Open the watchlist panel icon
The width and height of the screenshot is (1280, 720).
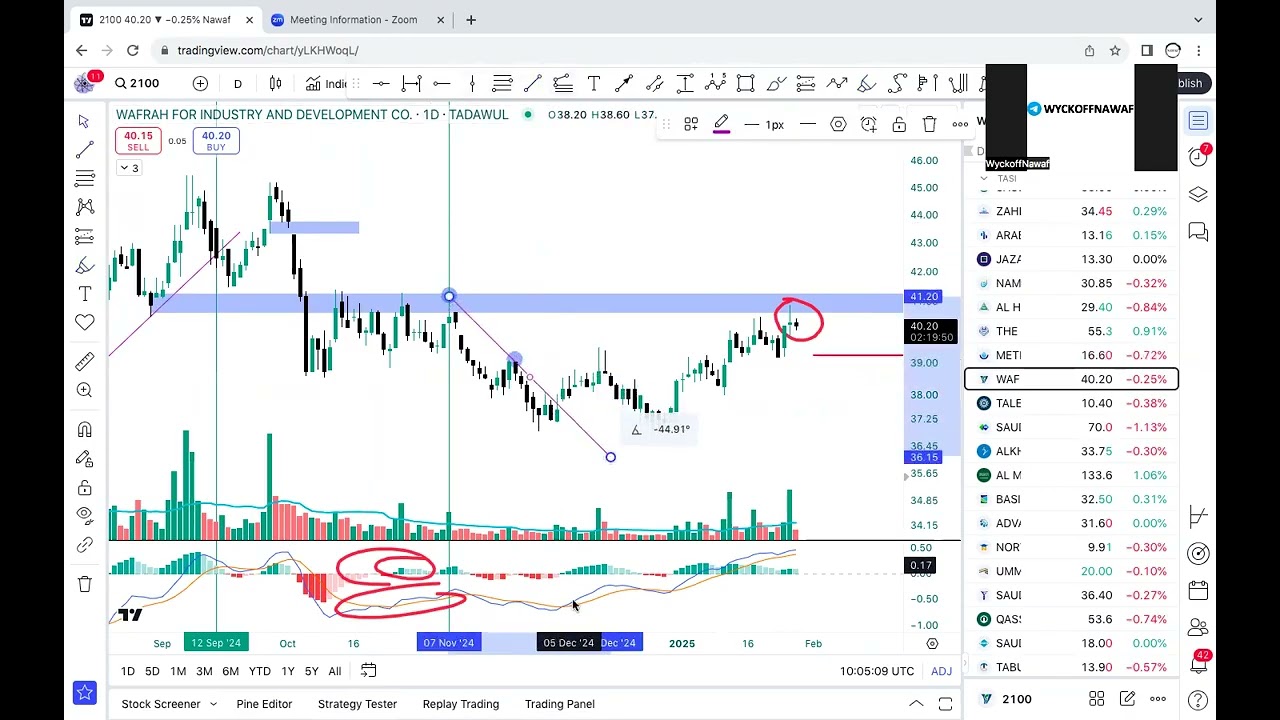1198,121
